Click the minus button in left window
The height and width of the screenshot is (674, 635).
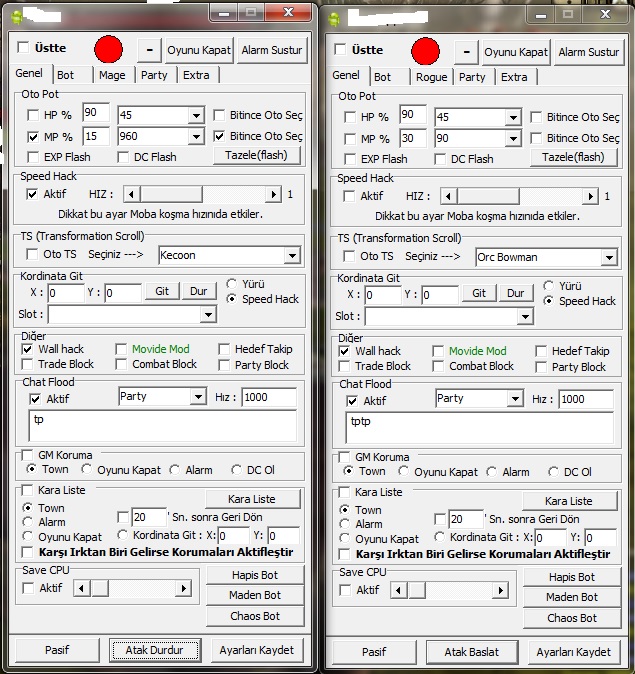pyautogui.click(x=149, y=50)
